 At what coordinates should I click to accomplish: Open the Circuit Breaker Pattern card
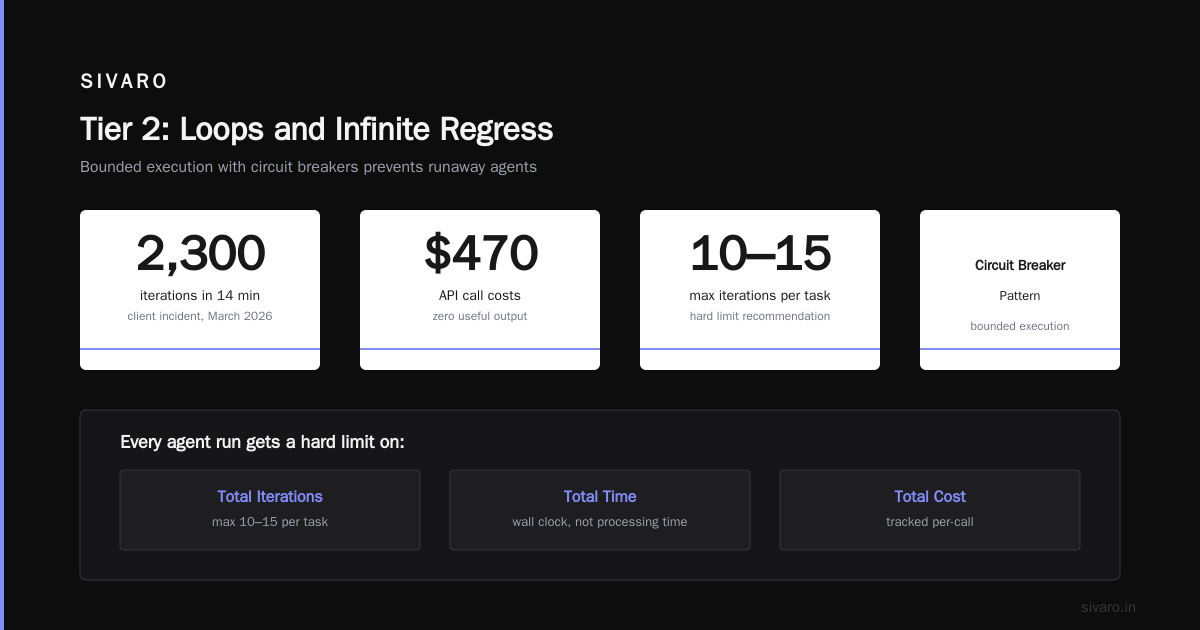(x=1020, y=290)
